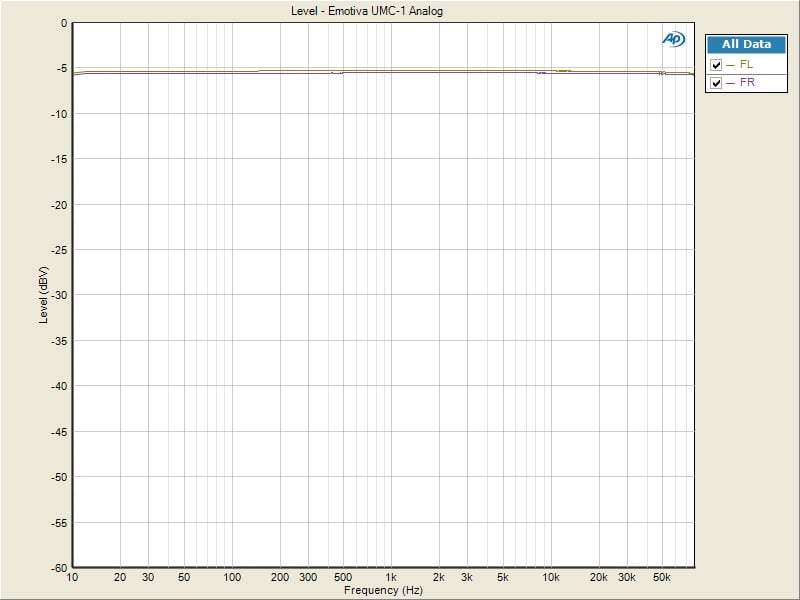Click the AP logo in the graph corner
The width and height of the screenshot is (800, 600).
point(673,39)
